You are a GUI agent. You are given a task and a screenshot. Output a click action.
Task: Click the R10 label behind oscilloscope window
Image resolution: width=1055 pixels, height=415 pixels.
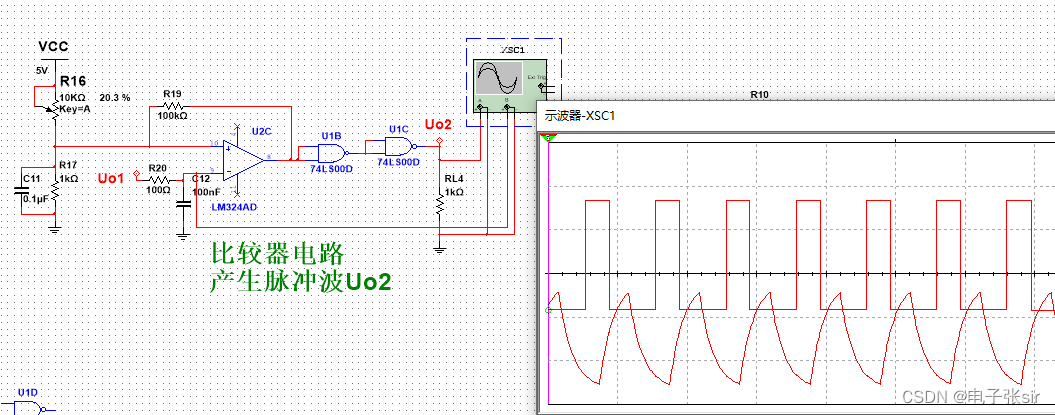(x=760, y=95)
